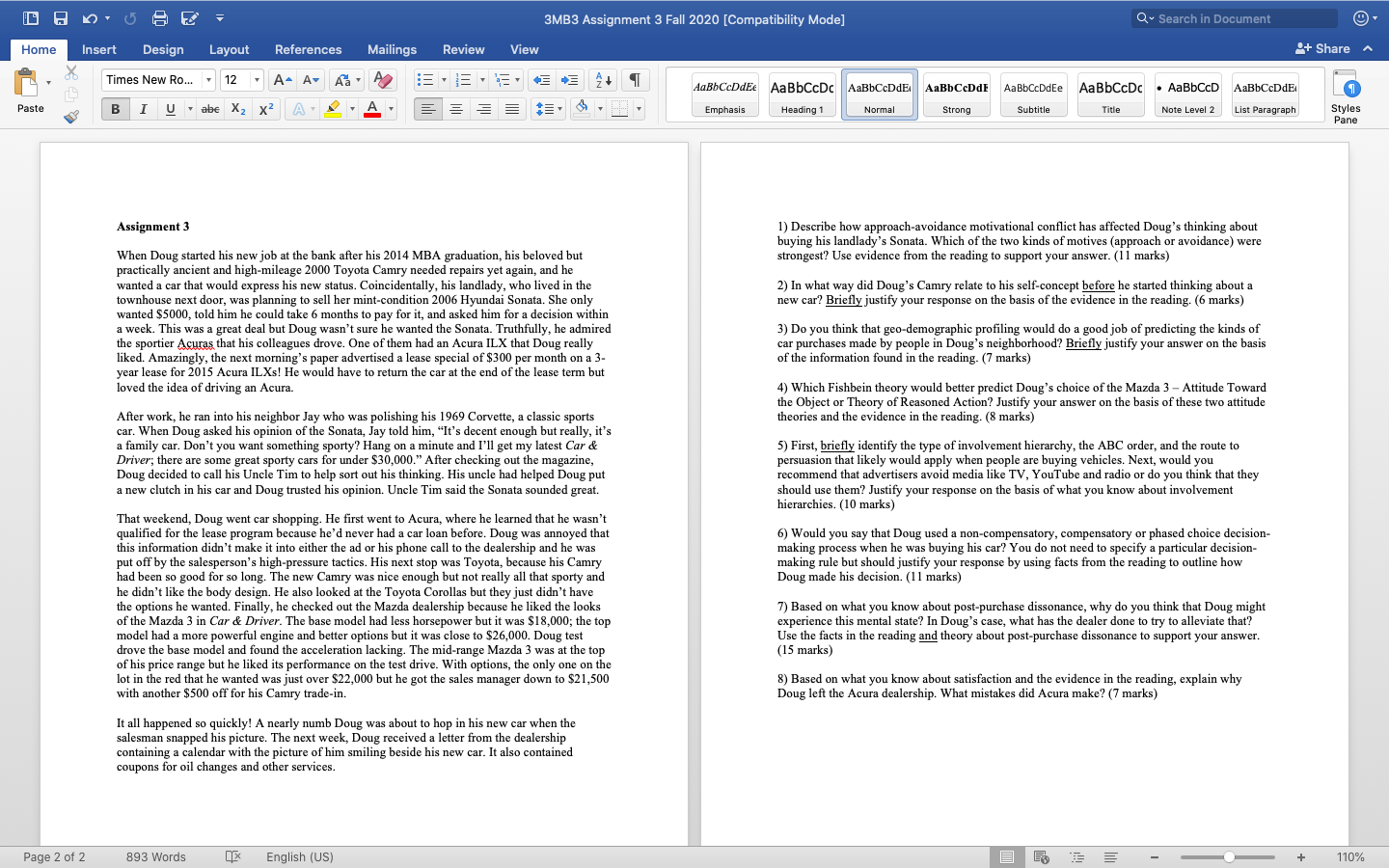Apply strikethrough formatting

coord(210,109)
